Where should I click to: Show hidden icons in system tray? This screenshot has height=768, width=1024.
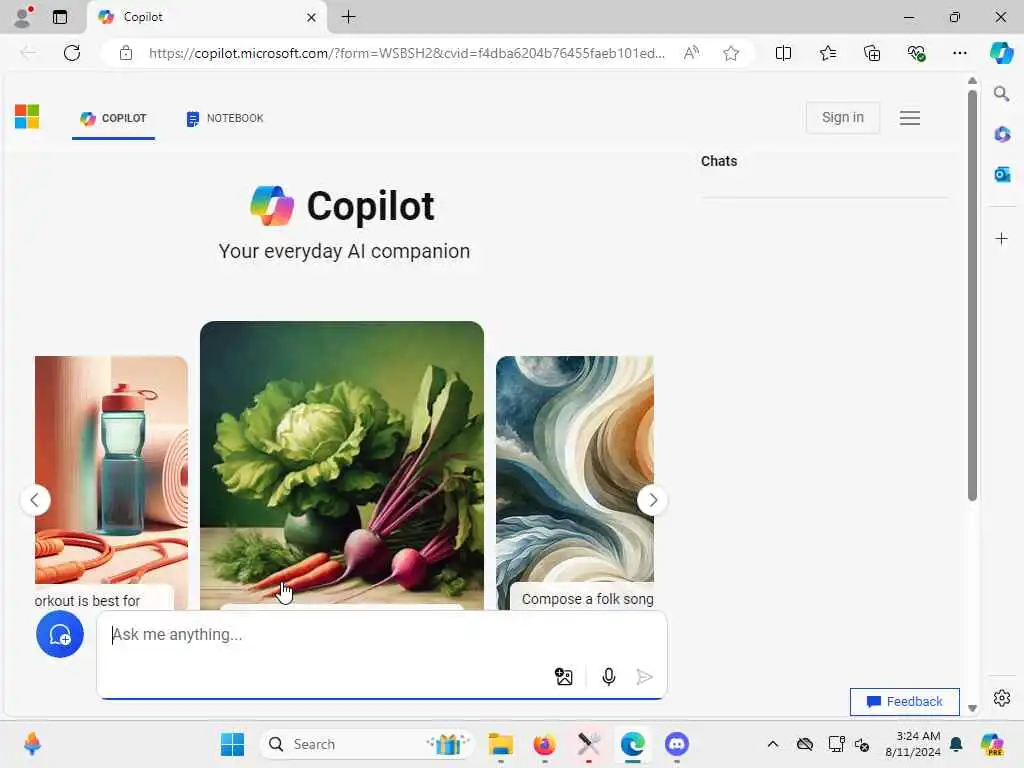(x=773, y=744)
